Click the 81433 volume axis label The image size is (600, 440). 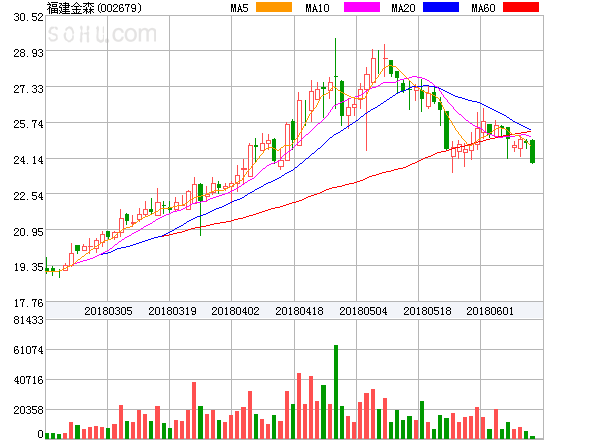[x=28, y=320]
